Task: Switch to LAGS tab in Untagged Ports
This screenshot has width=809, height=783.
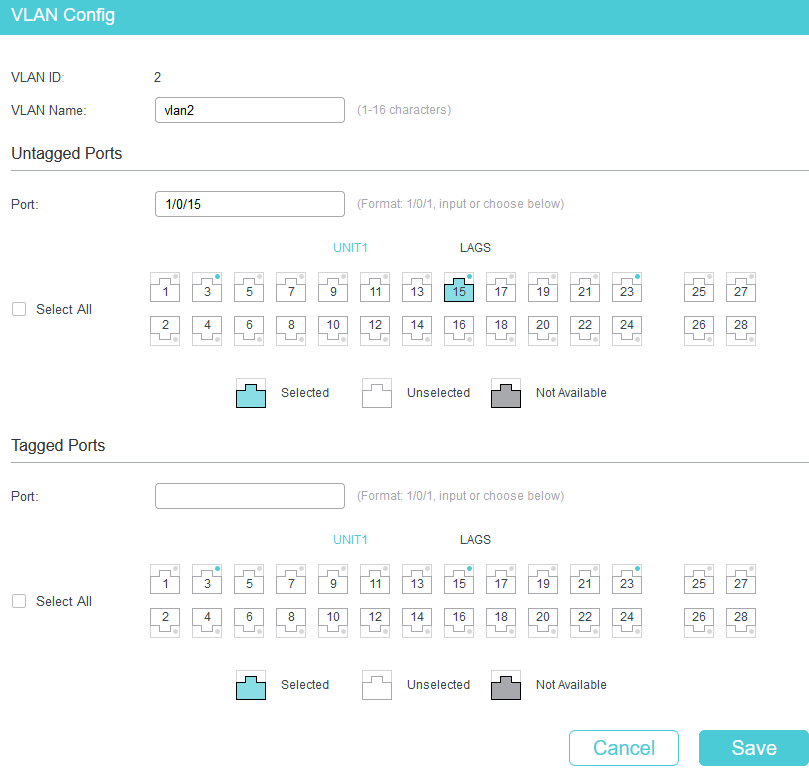Action: pos(475,248)
